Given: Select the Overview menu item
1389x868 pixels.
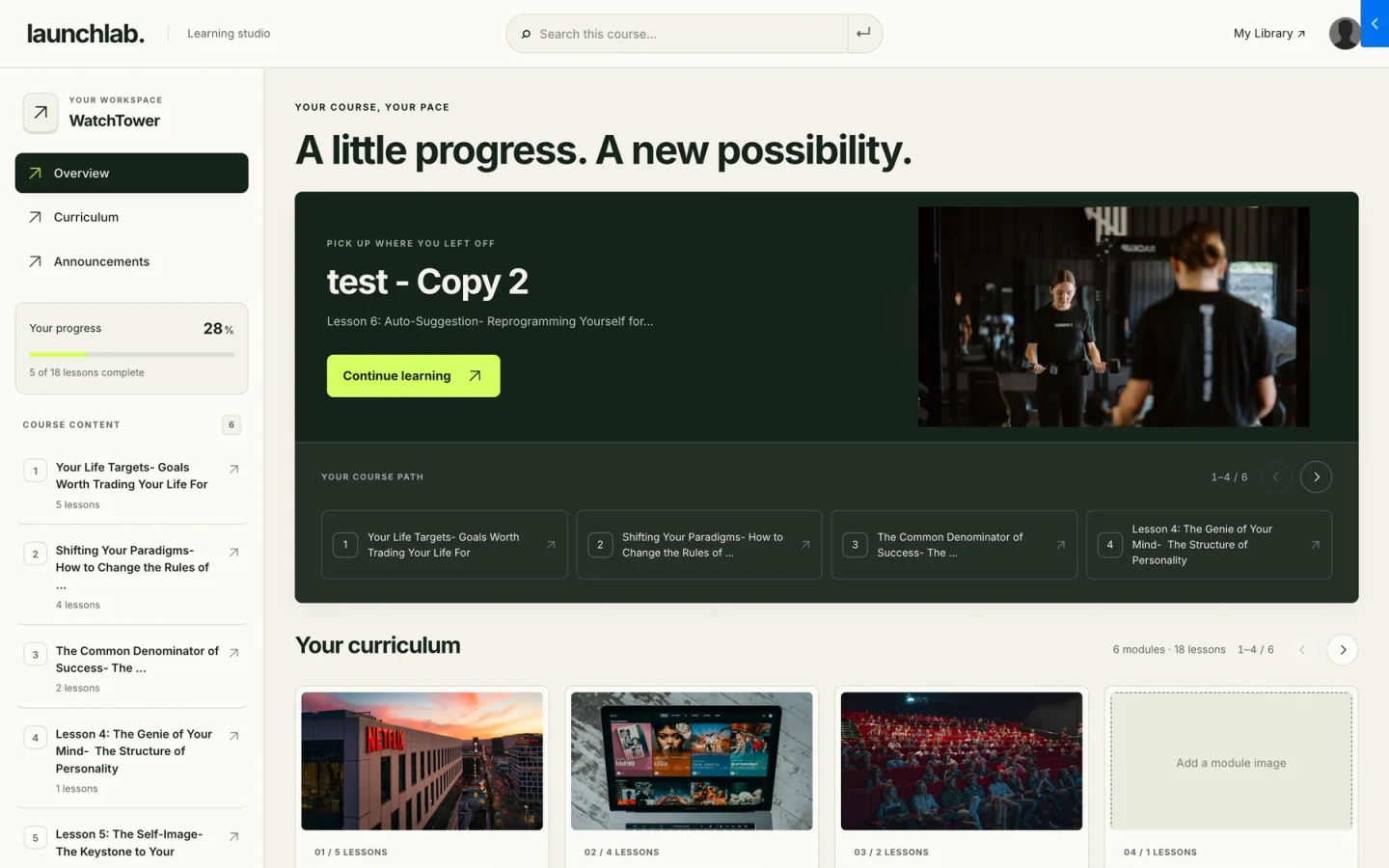Looking at the screenshot, I should pos(132,173).
